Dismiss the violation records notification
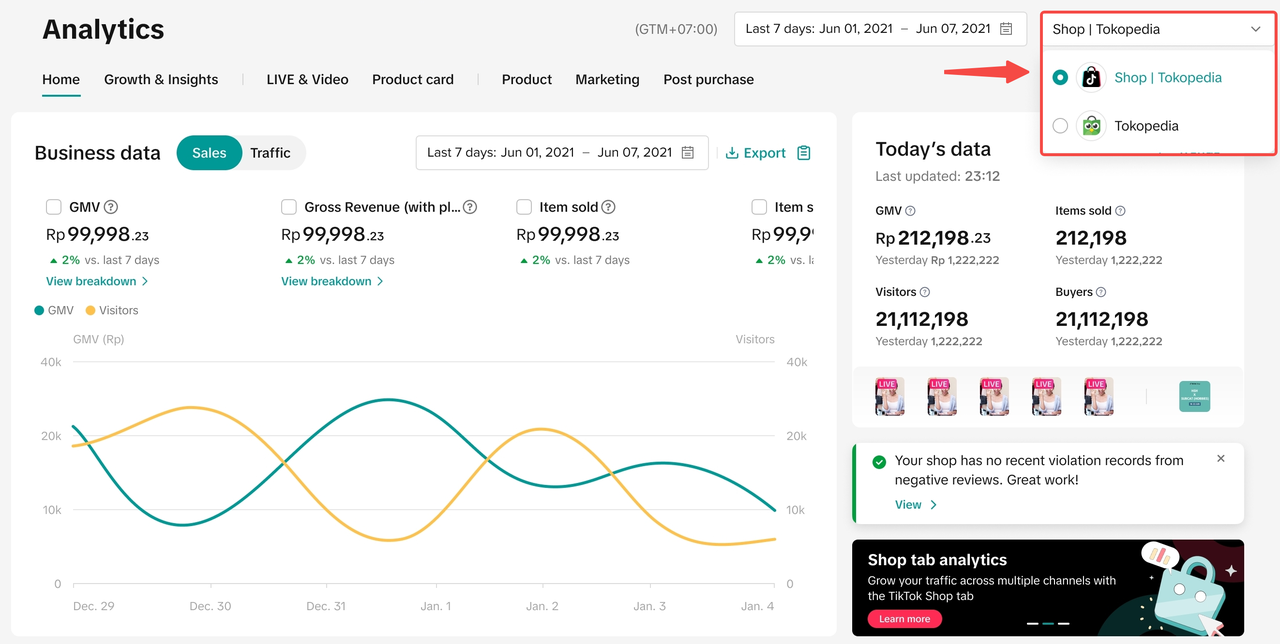The height and width of the screenshot is (644, 1280). point(1220,459)
